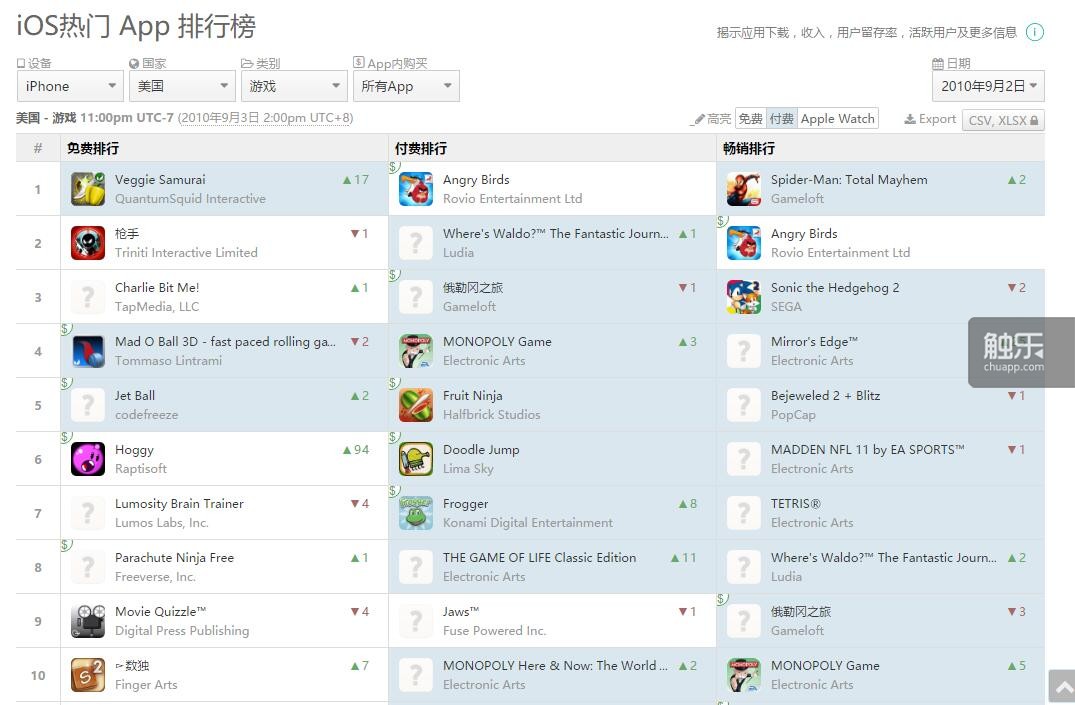Click the MONOPOLY Game icon in grossing ranking
Image resolution: width=1075 pixels, height=705 pixels.
pos(744,675)
